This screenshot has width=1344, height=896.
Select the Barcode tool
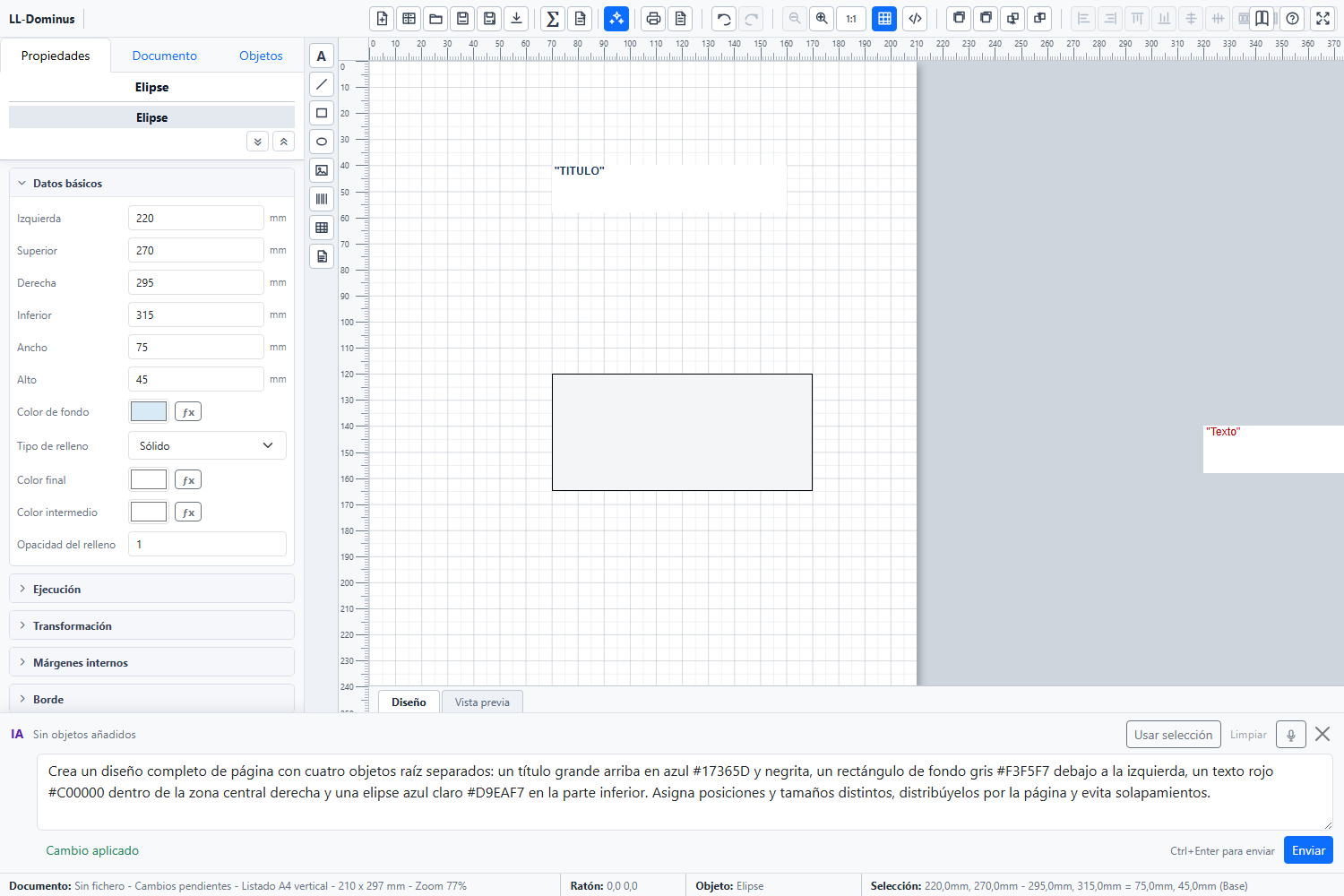click(x=322, y=199)
